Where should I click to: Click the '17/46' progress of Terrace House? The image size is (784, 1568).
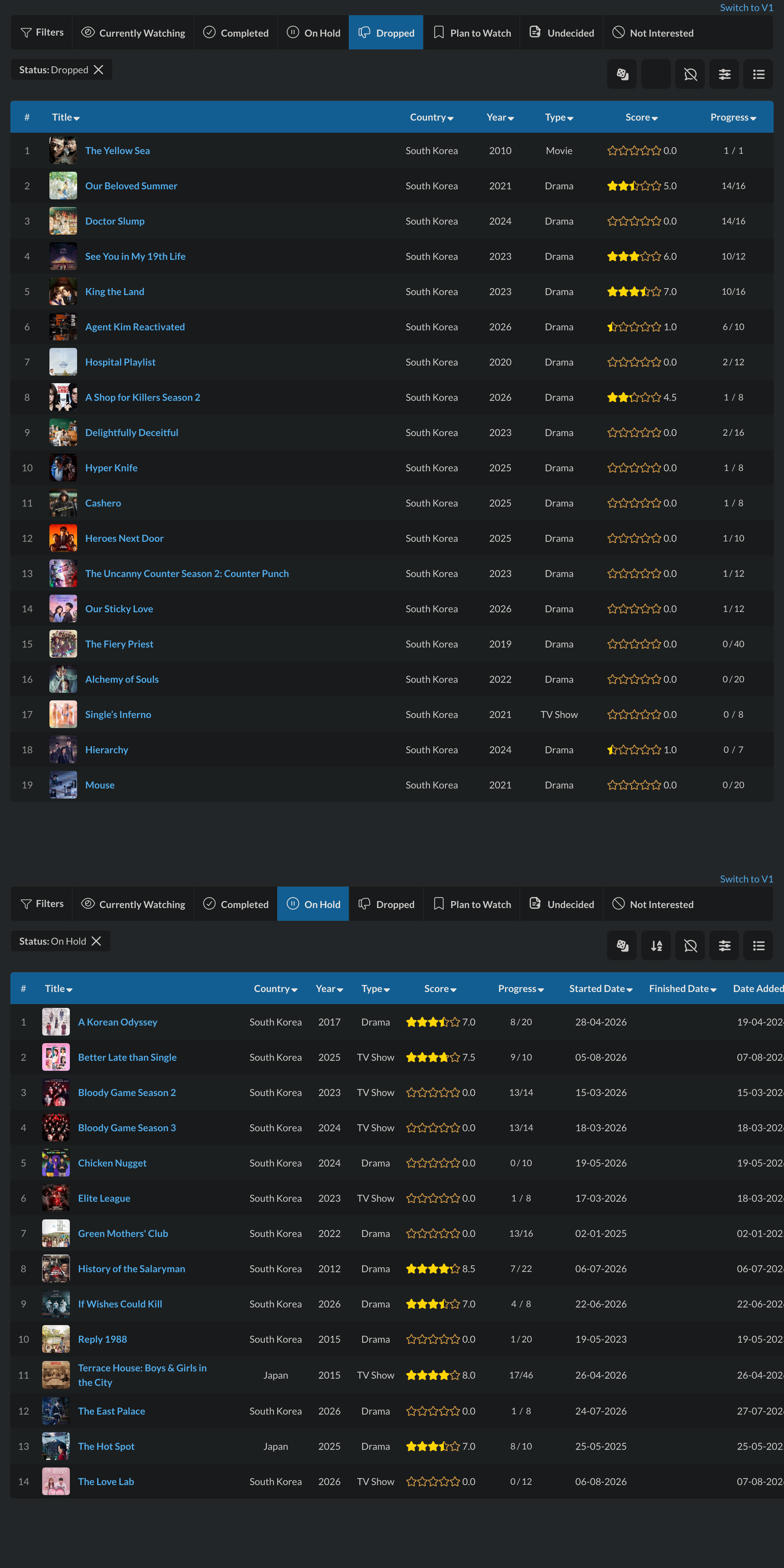[521, 1375]
